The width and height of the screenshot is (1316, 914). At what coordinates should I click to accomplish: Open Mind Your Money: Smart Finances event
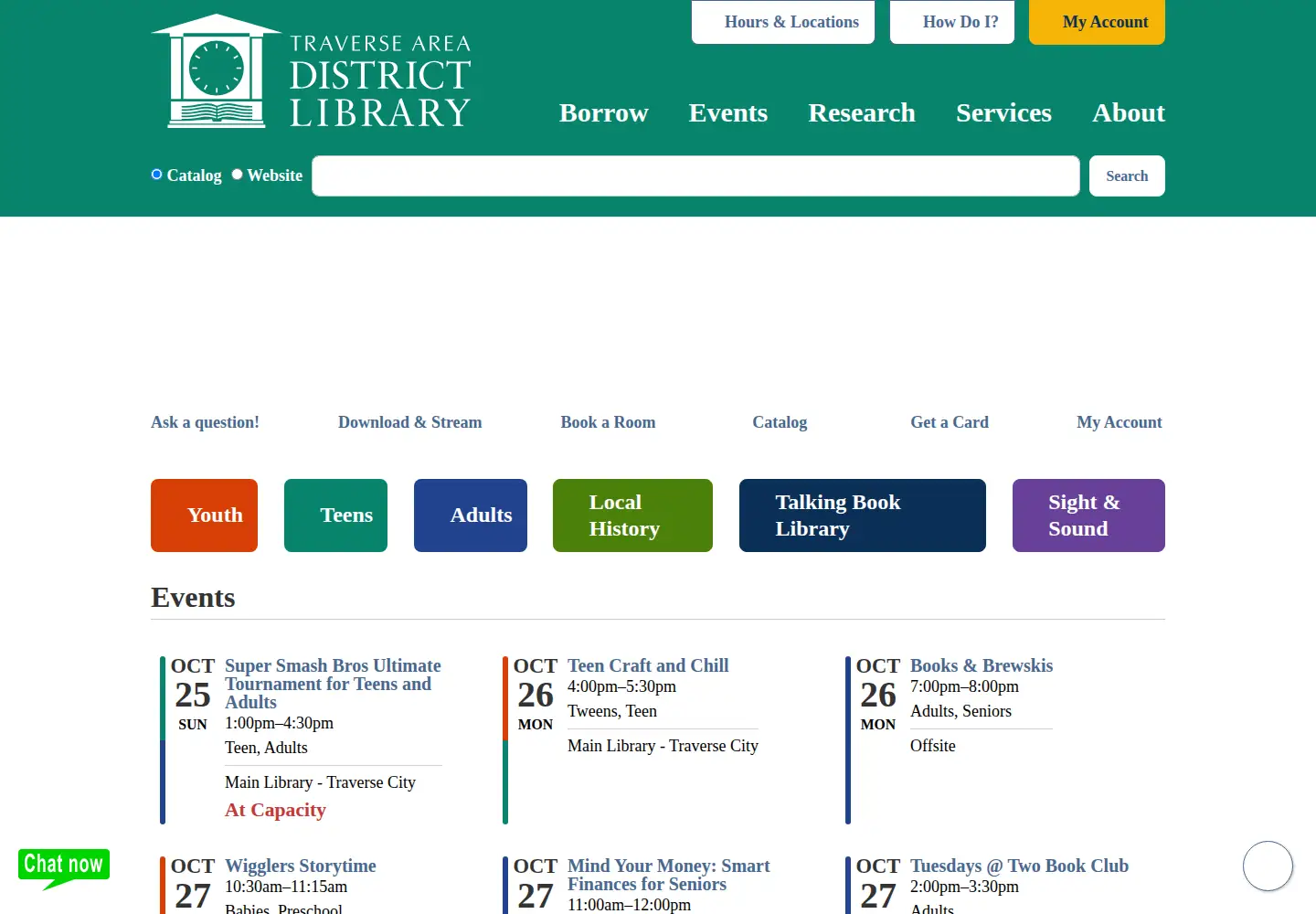point(669,875)
